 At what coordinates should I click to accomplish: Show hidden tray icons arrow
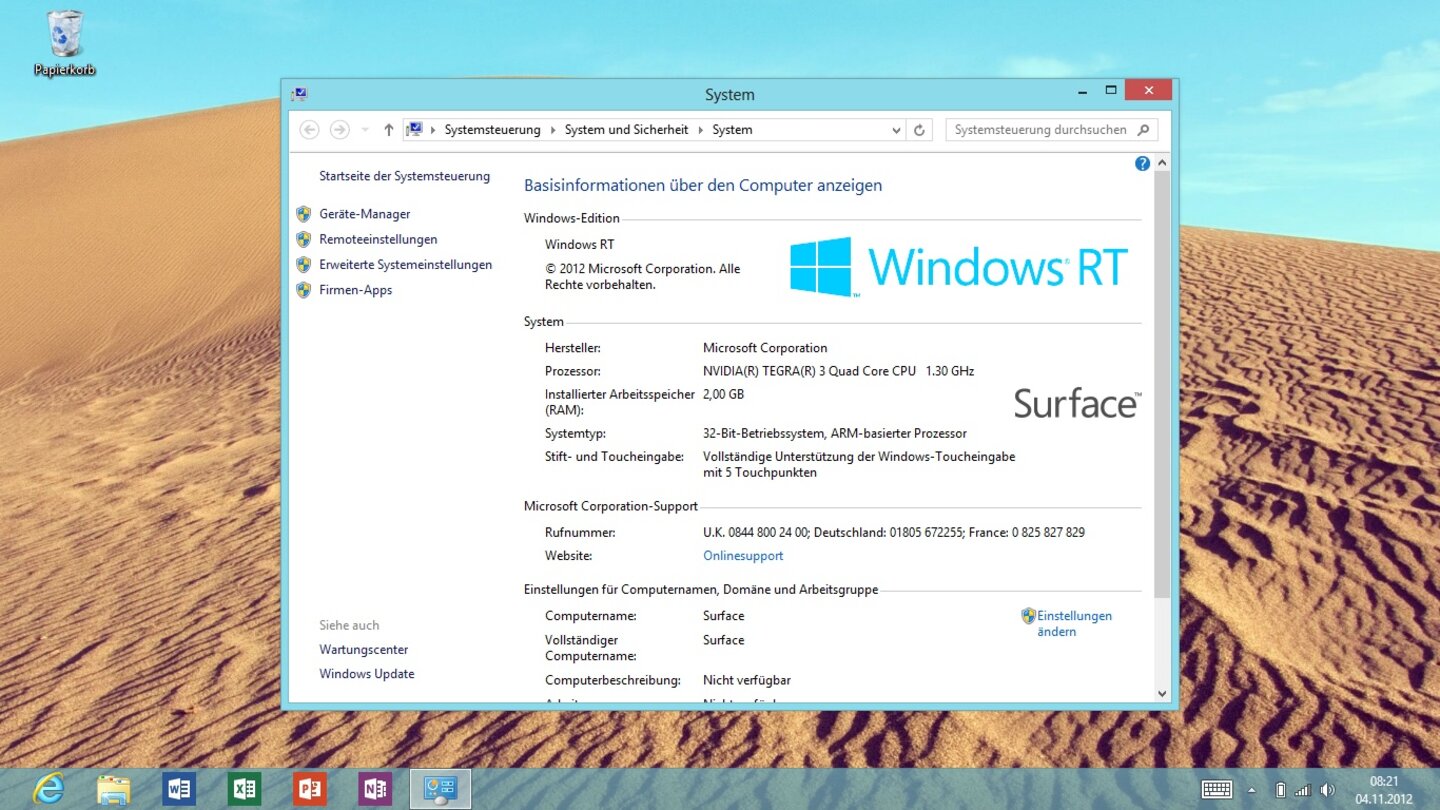click(x=1251, y=790)
